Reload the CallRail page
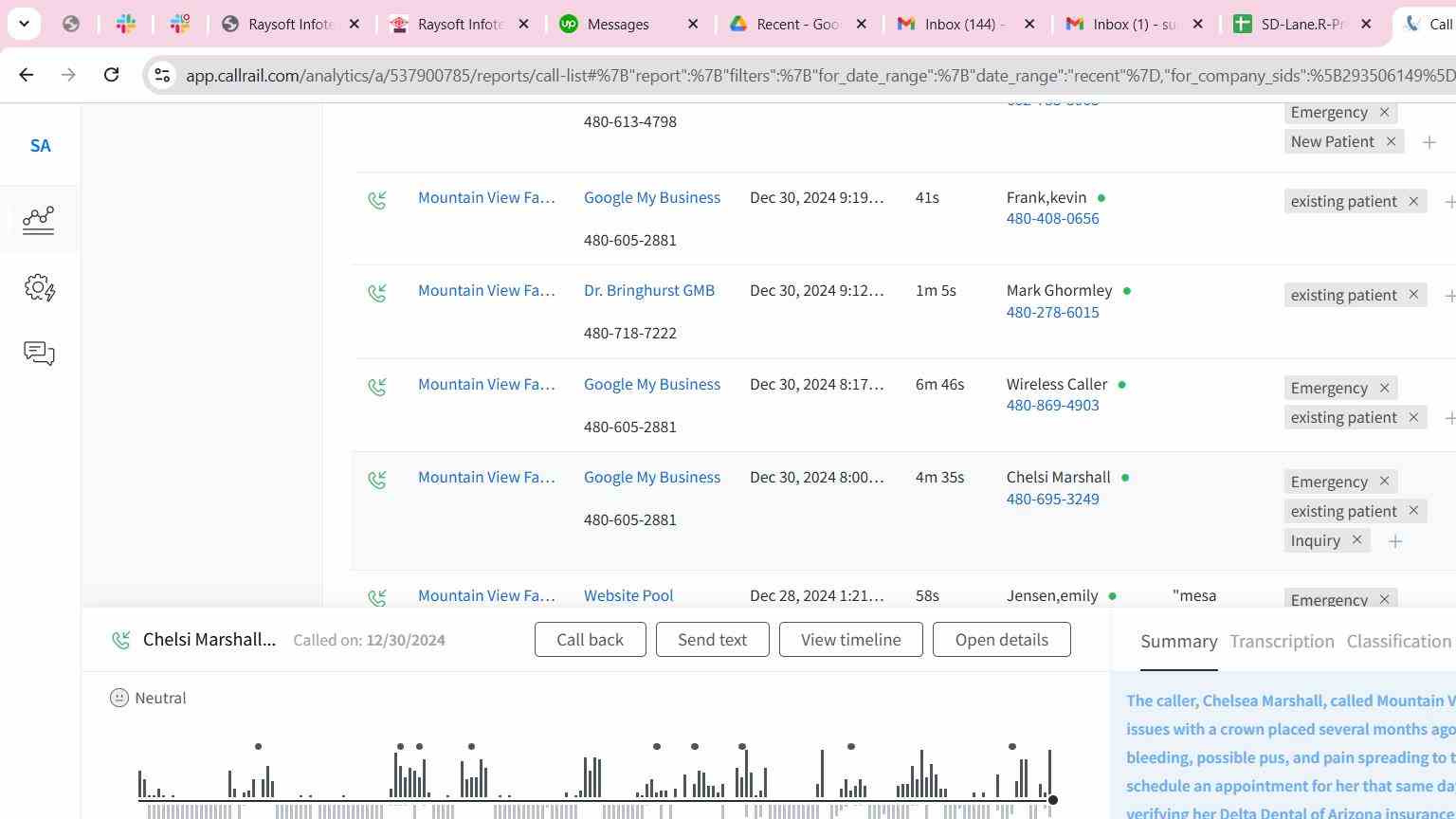Image resolution: width=1456 pixels, height=819 pixels. [x=111, y=75]
